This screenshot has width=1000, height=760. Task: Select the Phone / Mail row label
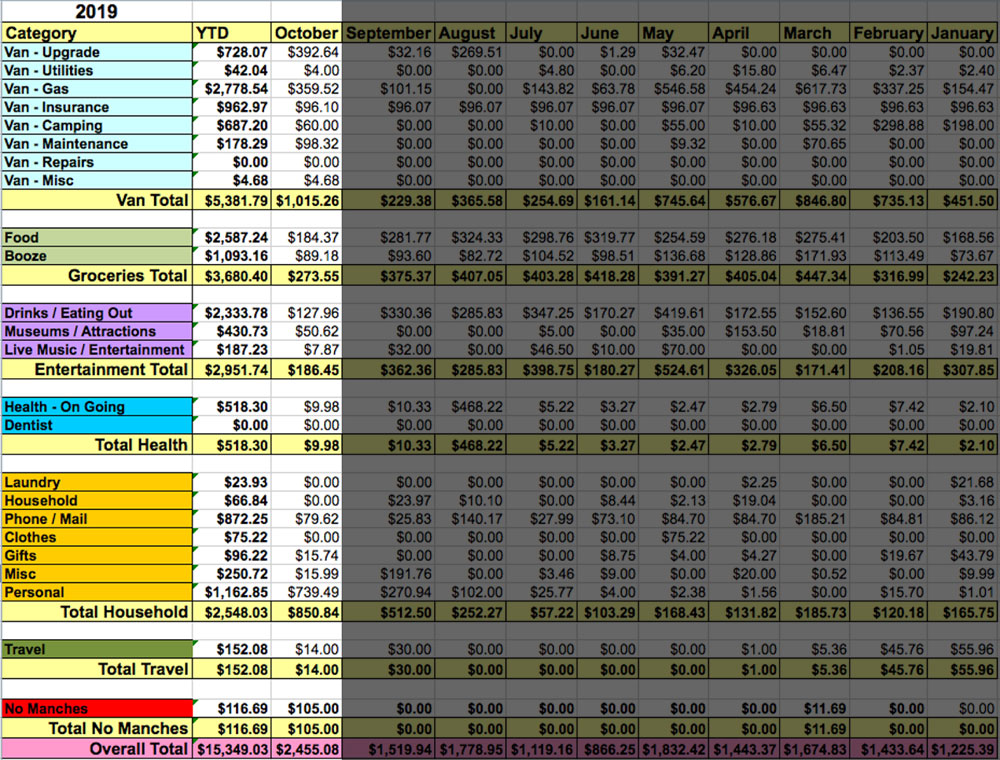95,519
